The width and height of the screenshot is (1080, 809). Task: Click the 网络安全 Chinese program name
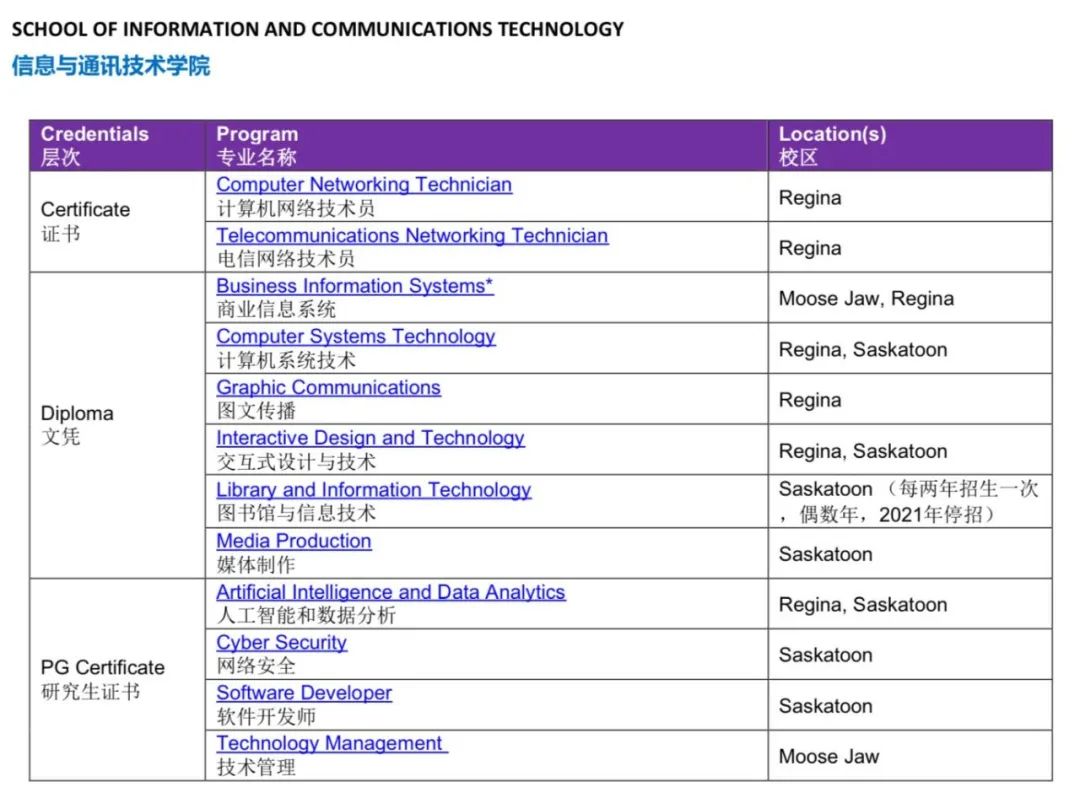pos(256,666)
